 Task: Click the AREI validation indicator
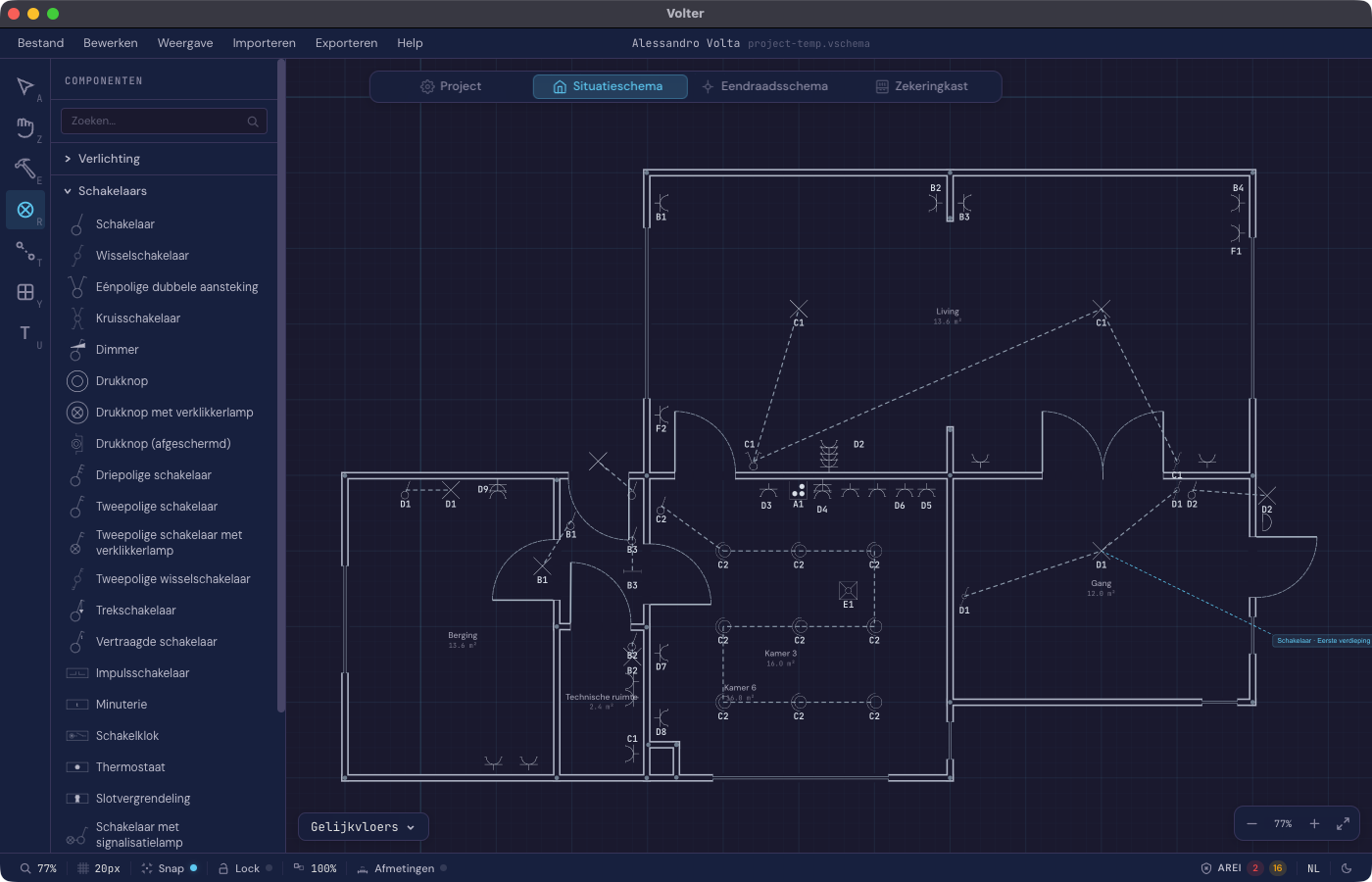[1229, 868]
